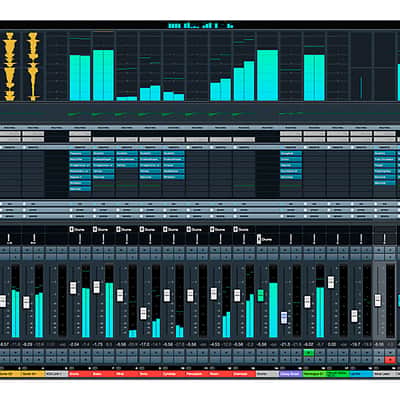The width and height of the screenshot is (400, 400).
Task: Adjust the fader on the purple -21.5 channel
Action: pyautogui.click(x=284, y=317)
